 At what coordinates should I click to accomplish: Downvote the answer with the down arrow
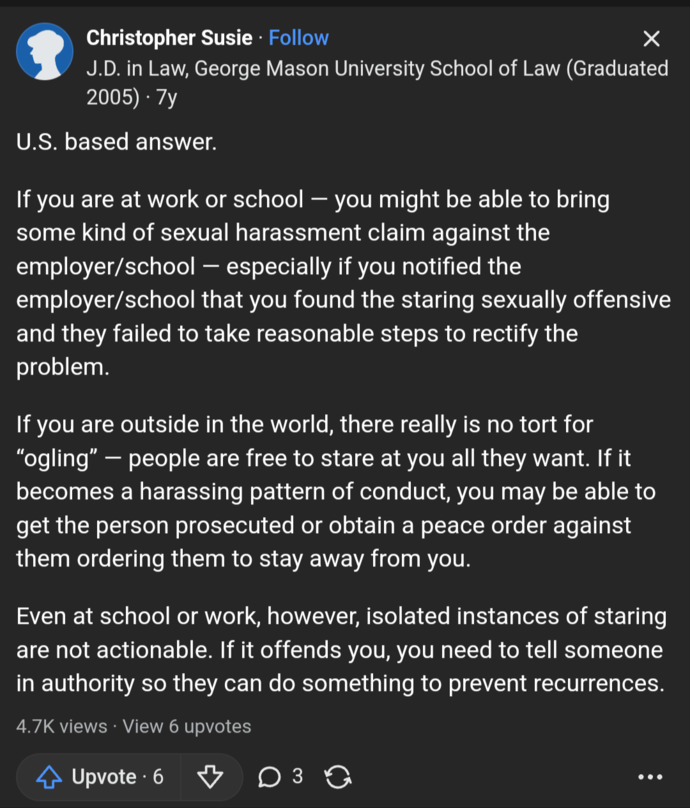point(210,777)
